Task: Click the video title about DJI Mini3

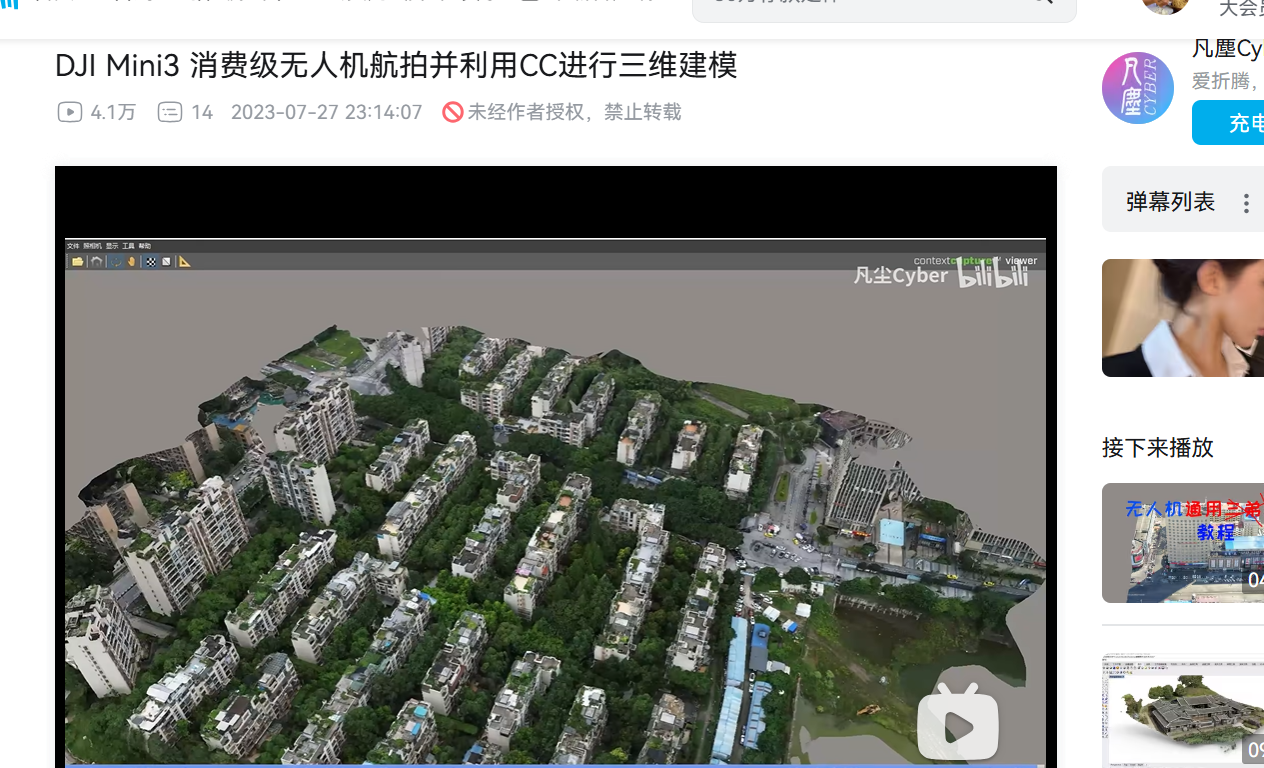Action: 396,66
